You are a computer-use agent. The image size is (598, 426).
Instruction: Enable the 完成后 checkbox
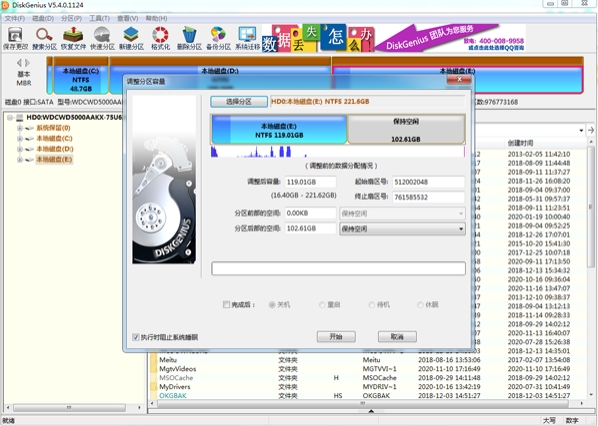pyautogui.click(x=226, y=304)
